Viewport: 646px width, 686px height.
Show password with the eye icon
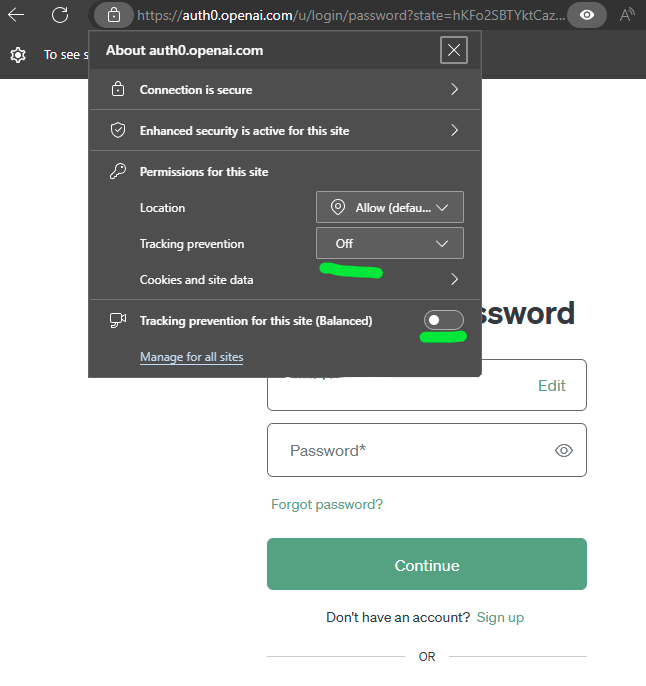(564, 450)
